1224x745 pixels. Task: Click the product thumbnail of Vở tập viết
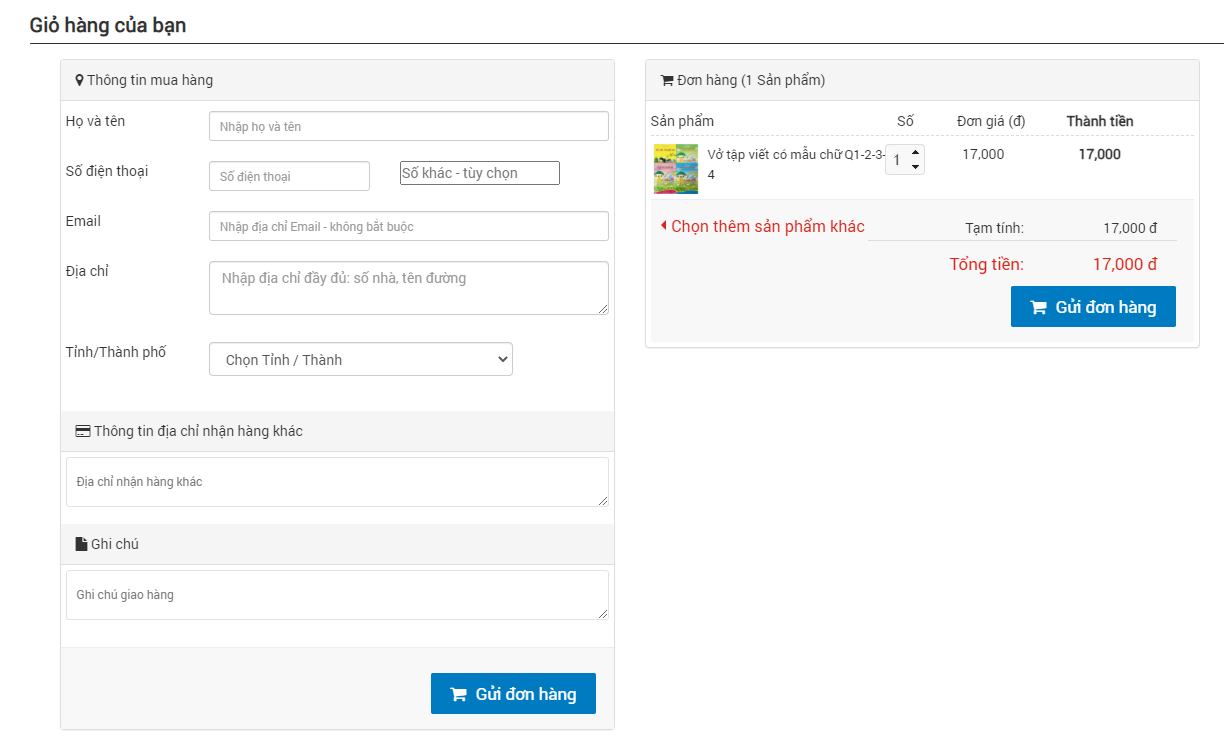[675, 169]
